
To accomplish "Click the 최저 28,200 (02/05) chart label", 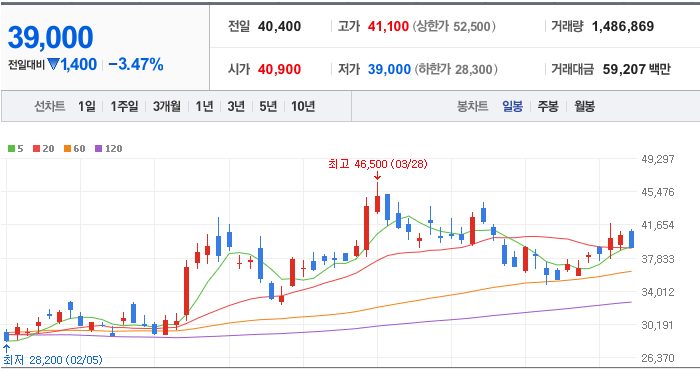I will click(53, 360).
